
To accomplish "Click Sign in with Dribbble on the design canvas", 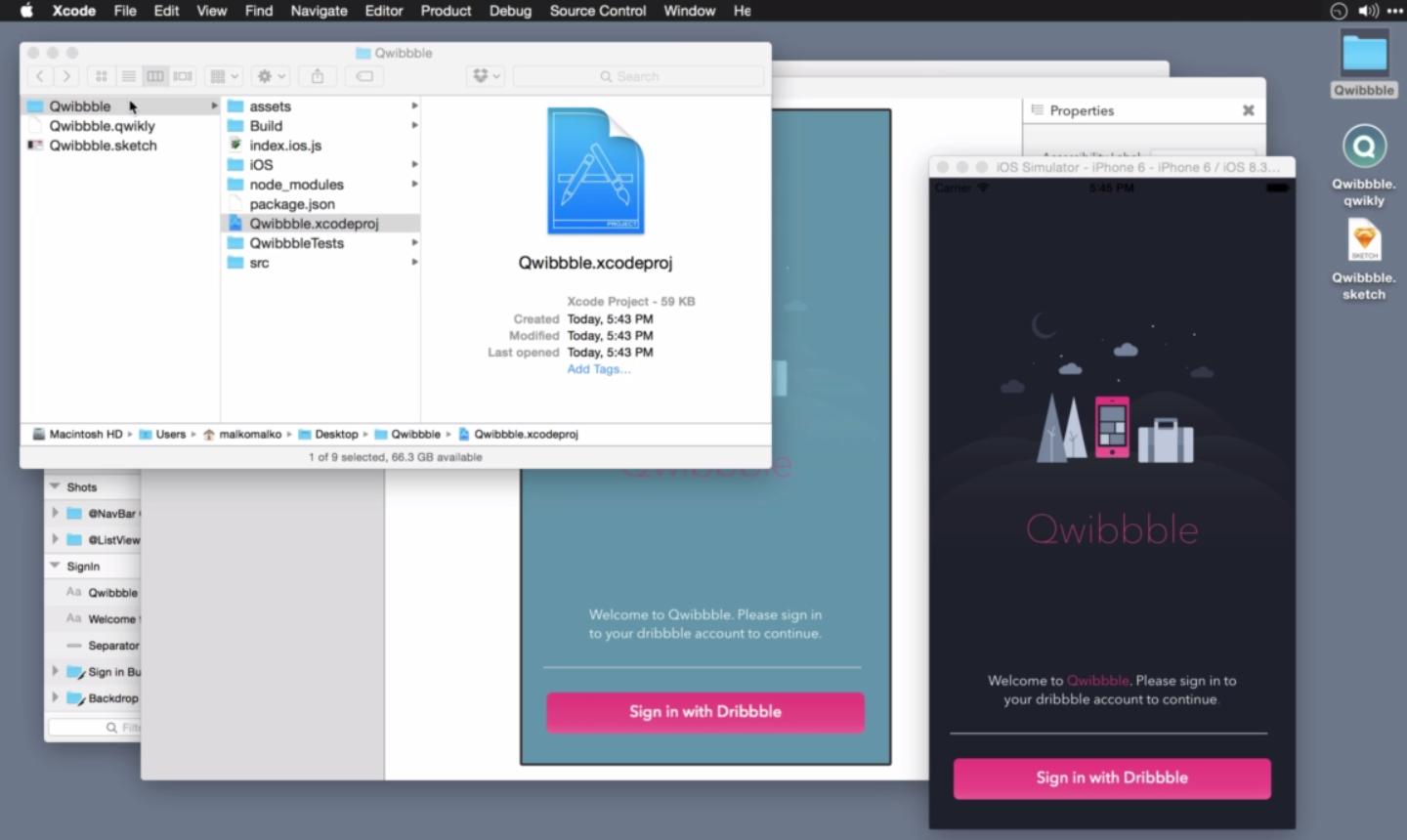I will (x=705, y=712).
